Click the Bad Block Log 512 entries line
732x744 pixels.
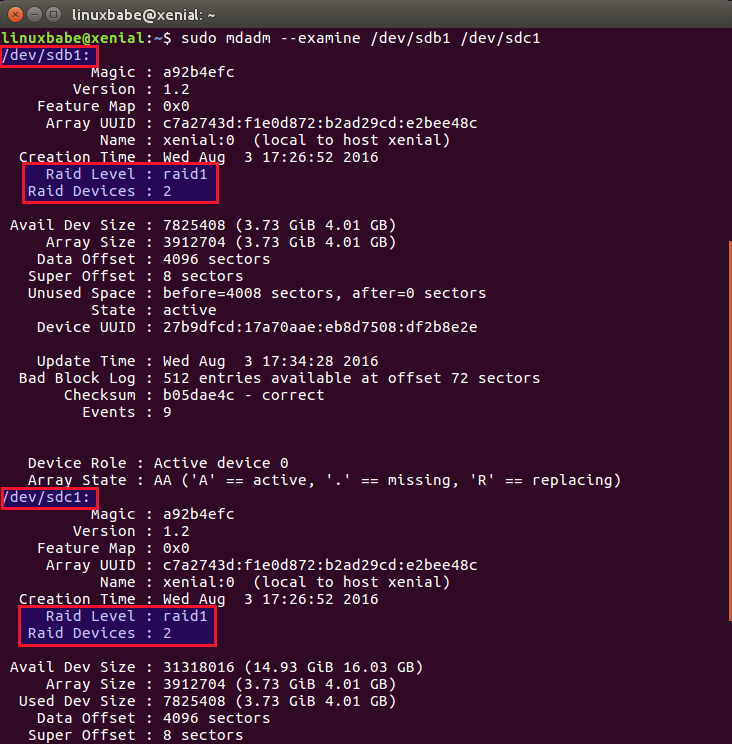pyautogui.click(x=279, y=378)
